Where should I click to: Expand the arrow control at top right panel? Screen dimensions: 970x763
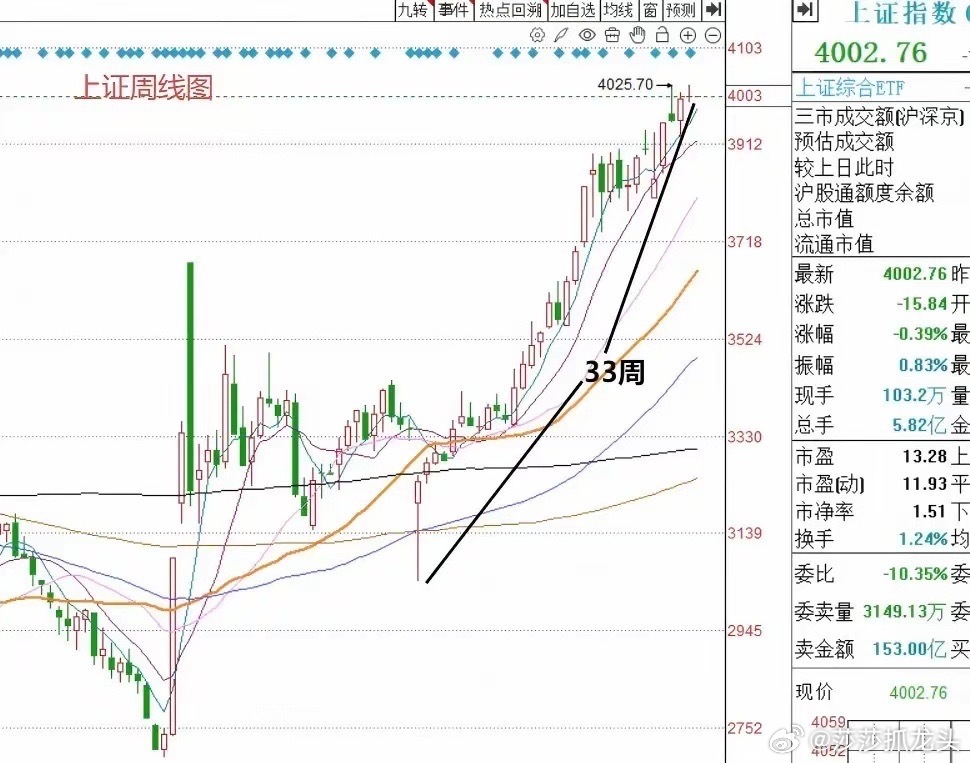coord(803,11)
